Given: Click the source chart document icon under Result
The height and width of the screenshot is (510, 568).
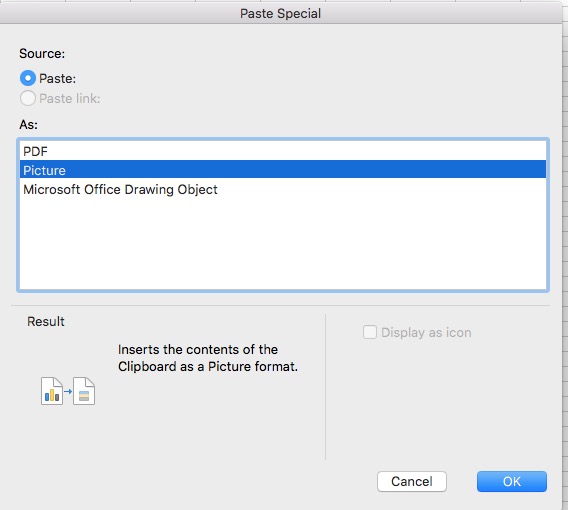Looking at the screenshot, I should (x=52, y=391).
